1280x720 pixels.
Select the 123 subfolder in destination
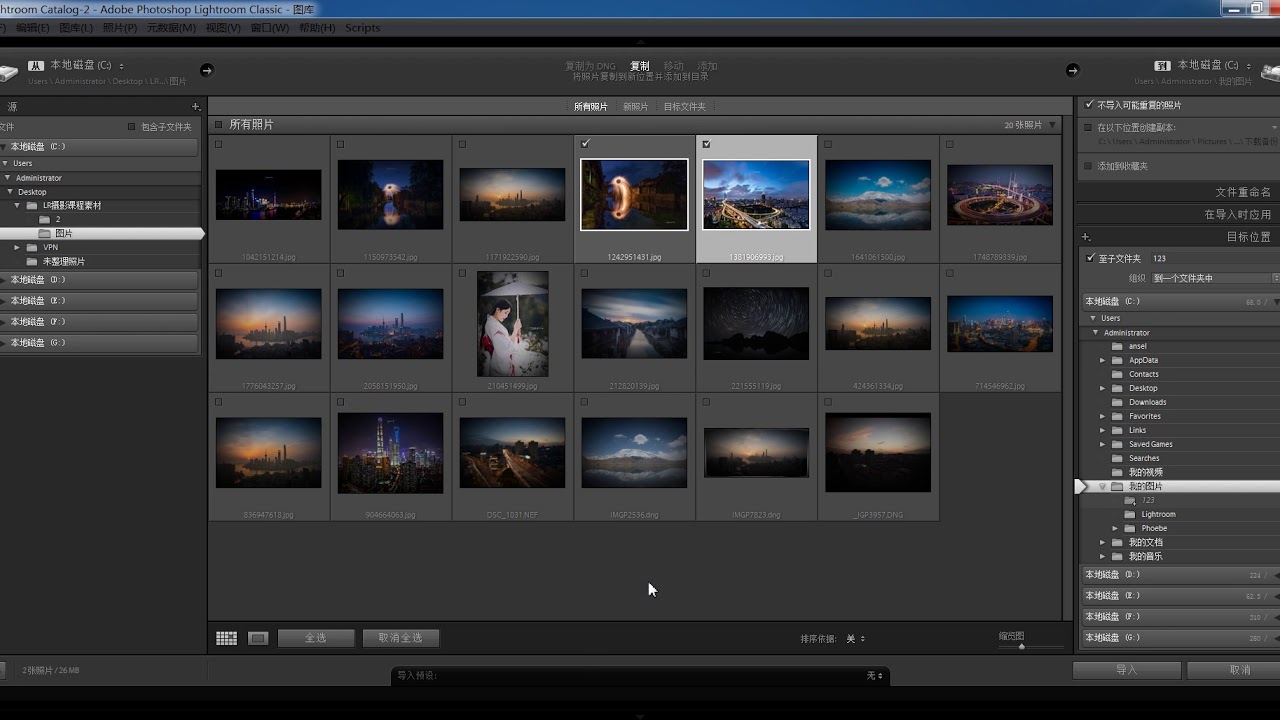point(1148,500)
